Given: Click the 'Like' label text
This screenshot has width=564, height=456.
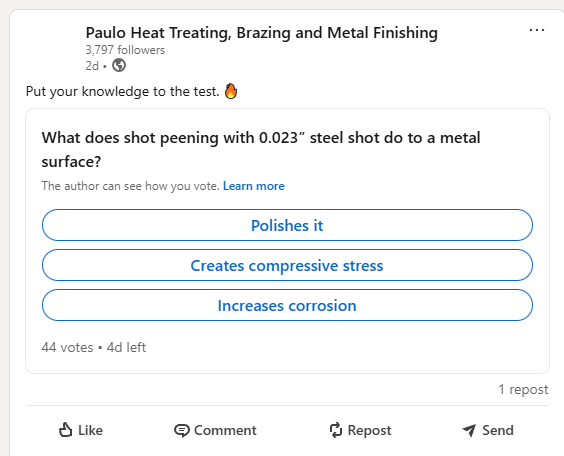Looking at the screenshot, I should click(90, 430).
